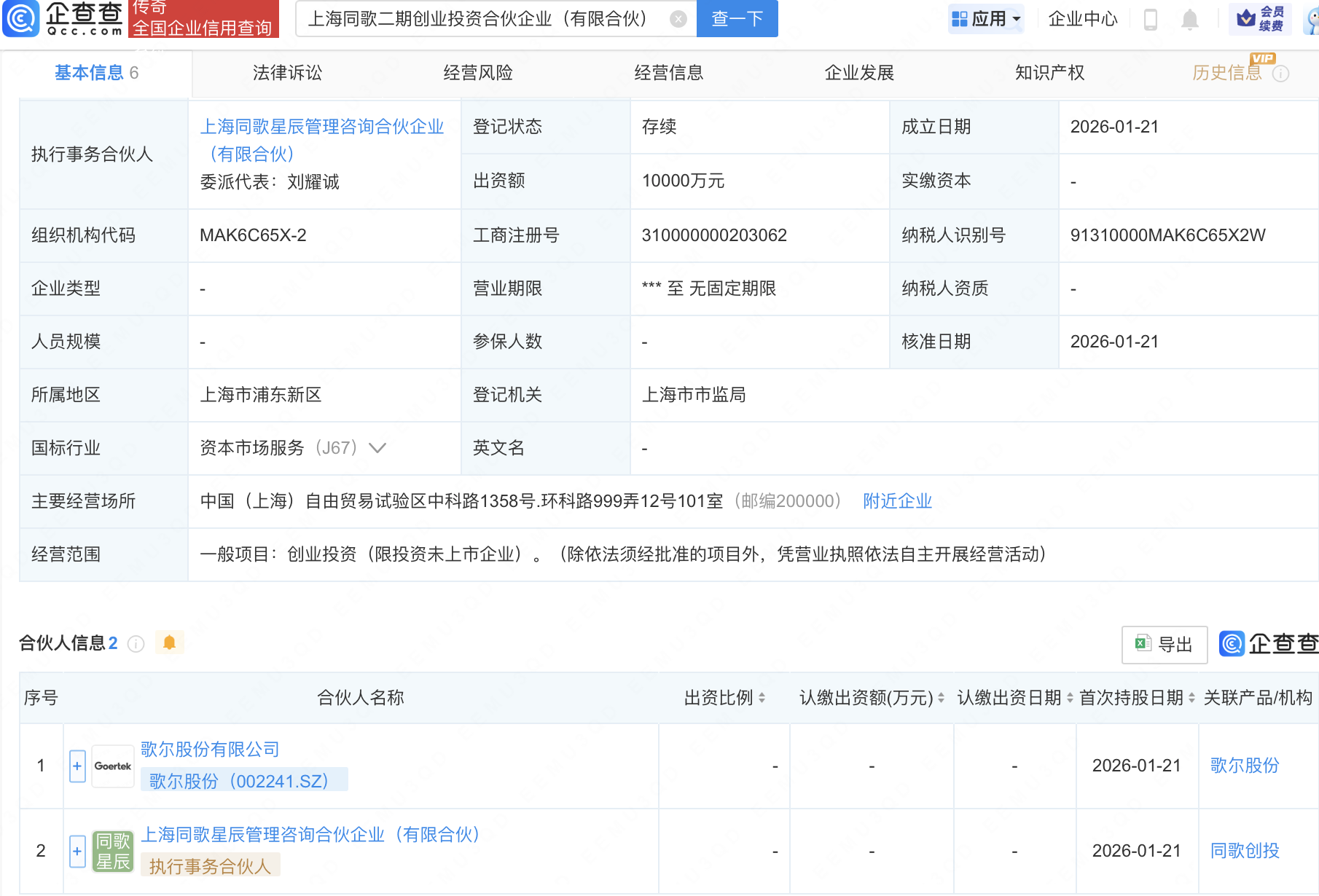Click the mobile phone icon in top bar
The height and width of the screenshot is (896, 1319).
click(1152, 20)
